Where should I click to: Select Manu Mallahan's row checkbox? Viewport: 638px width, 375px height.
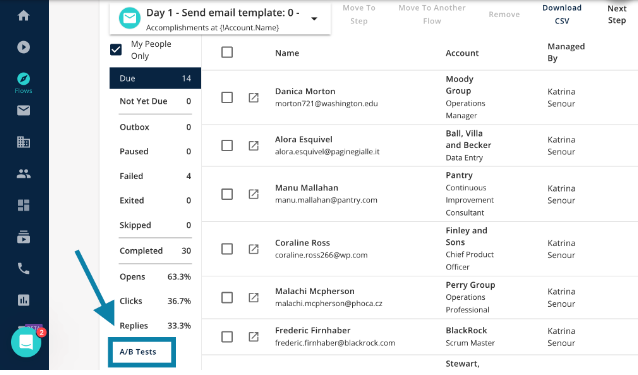[227, 194]
